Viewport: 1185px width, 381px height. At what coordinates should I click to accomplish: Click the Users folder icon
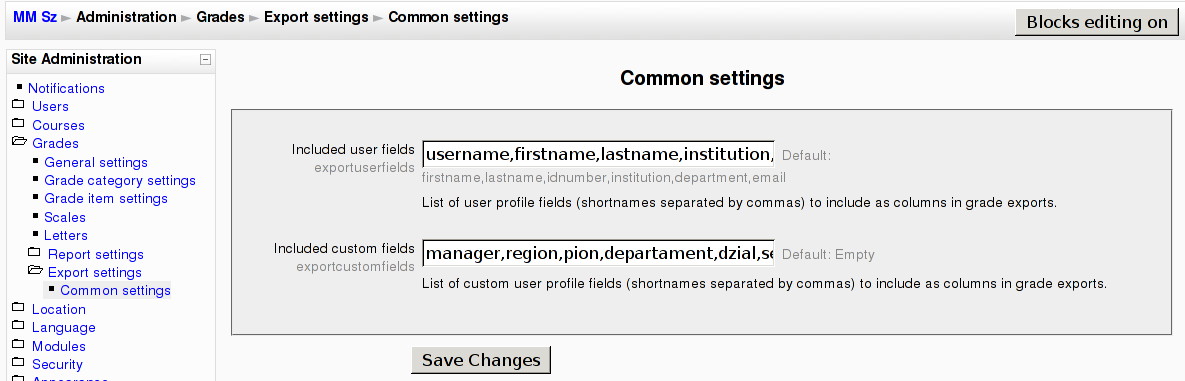pos(18,104)
